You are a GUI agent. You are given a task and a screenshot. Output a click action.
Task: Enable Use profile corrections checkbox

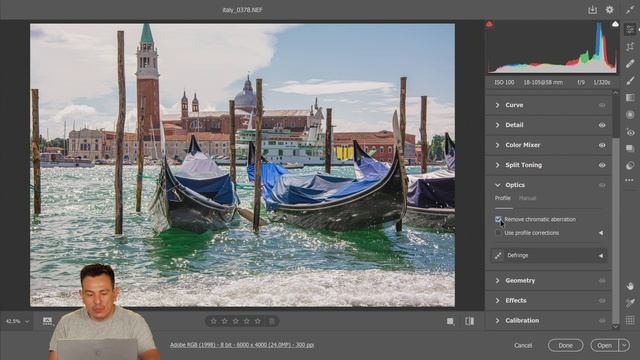click(x=498, y=233)
